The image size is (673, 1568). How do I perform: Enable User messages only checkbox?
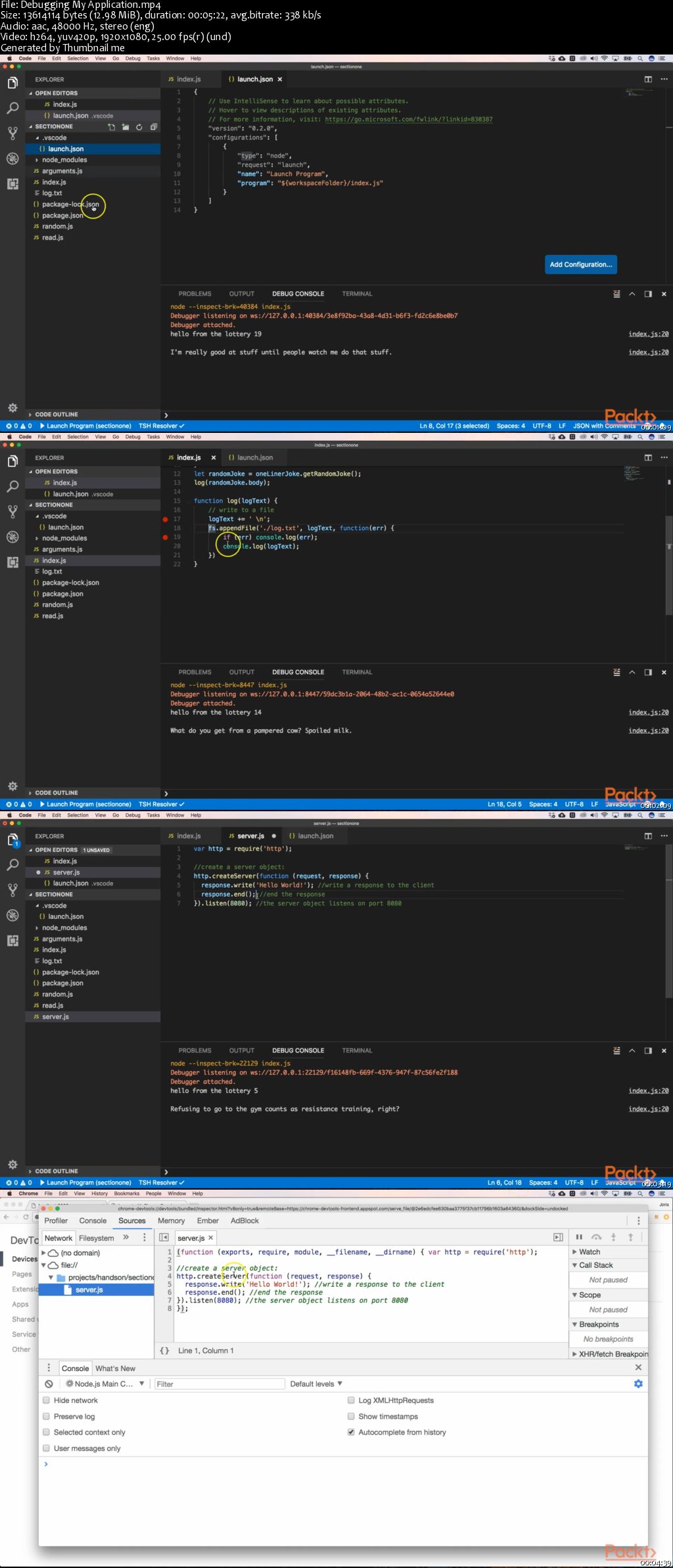point(47,1448)
